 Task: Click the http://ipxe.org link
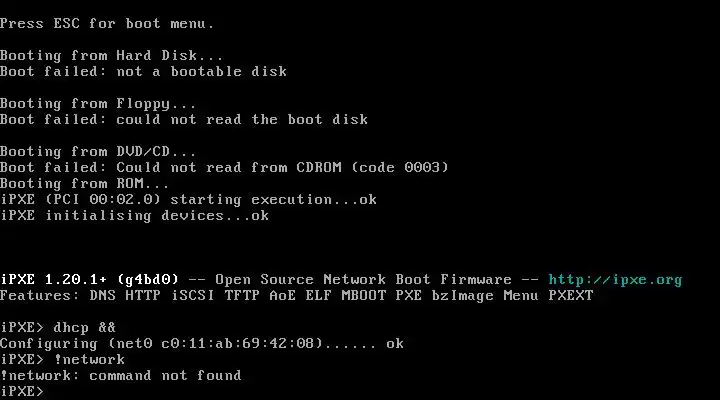tap(615, 280)
